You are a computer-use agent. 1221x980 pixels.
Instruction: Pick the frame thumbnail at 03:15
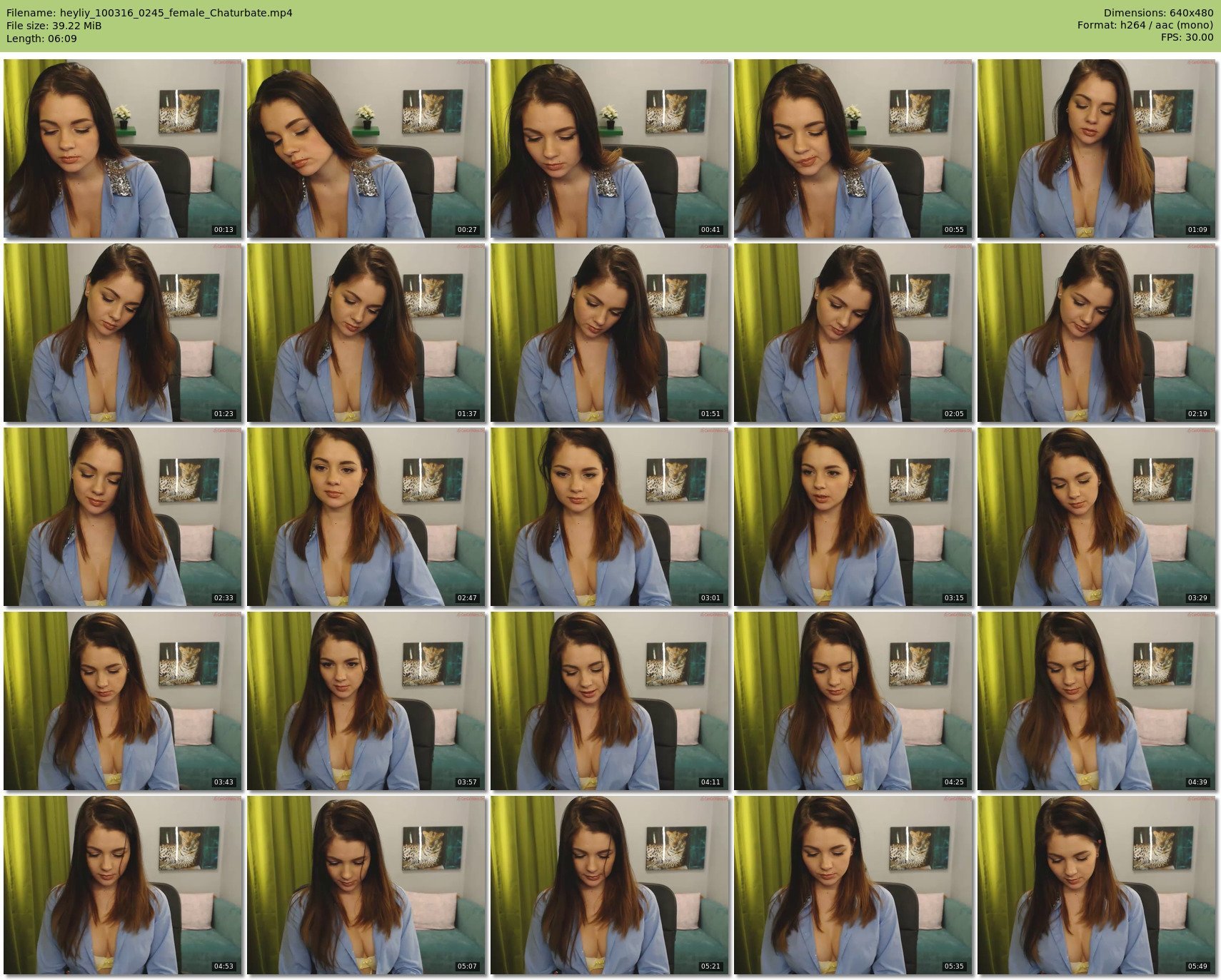point(853,517)
